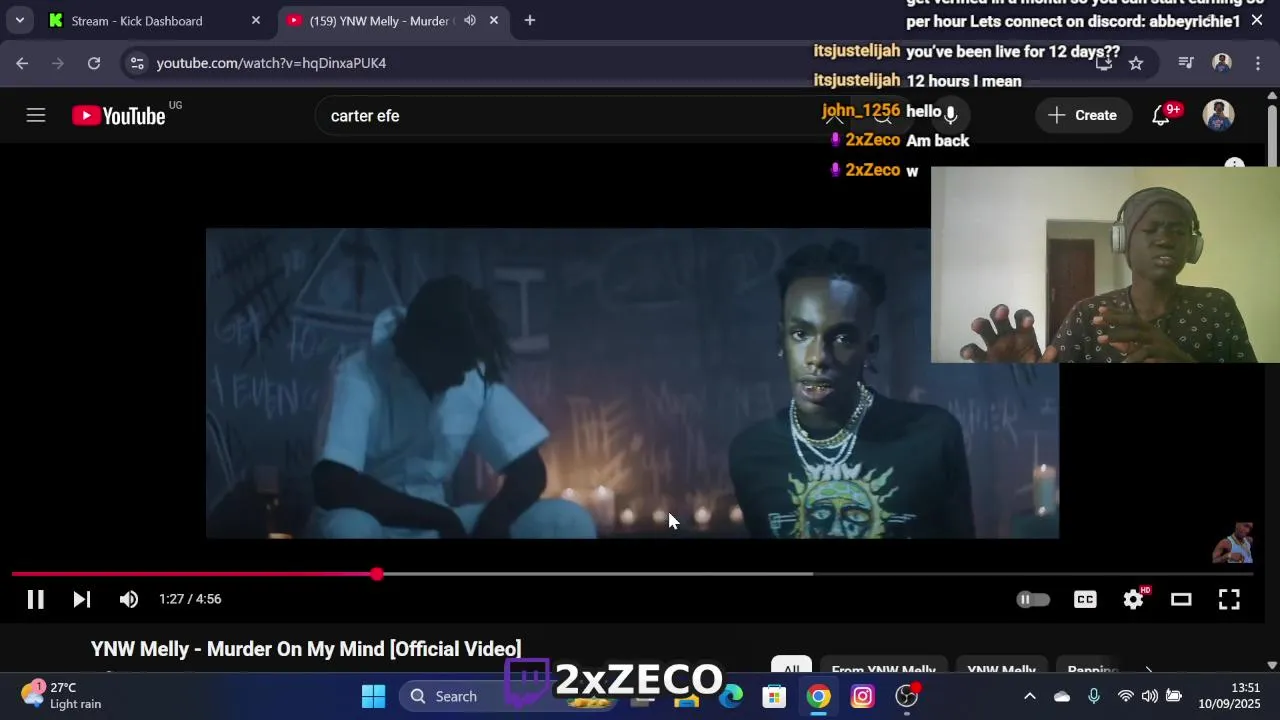The image size is (1280, 720).
Task: Check the battery tray icon
Action: 1174,696
